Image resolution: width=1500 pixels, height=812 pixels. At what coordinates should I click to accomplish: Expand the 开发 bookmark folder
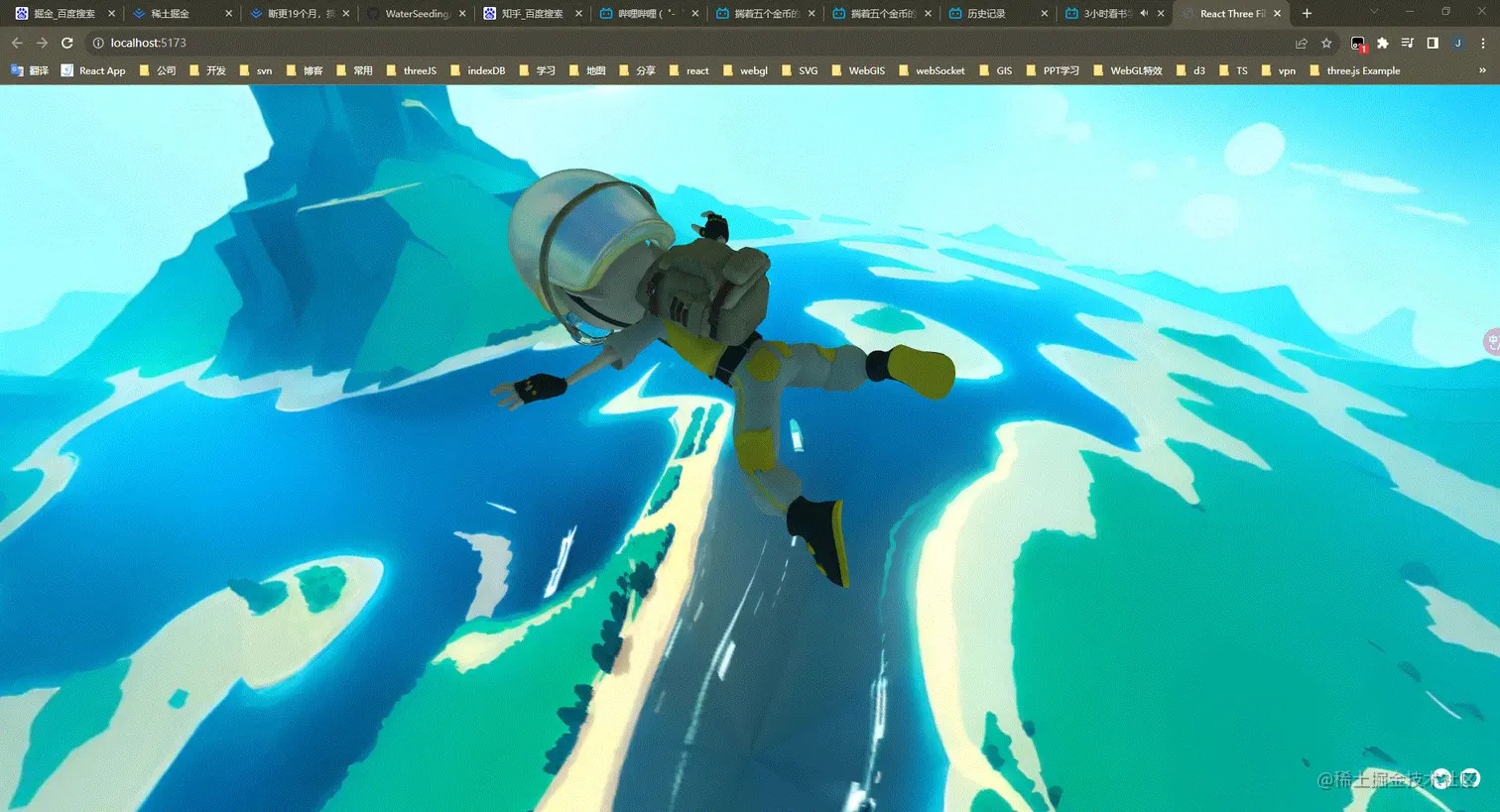[207, 70]
